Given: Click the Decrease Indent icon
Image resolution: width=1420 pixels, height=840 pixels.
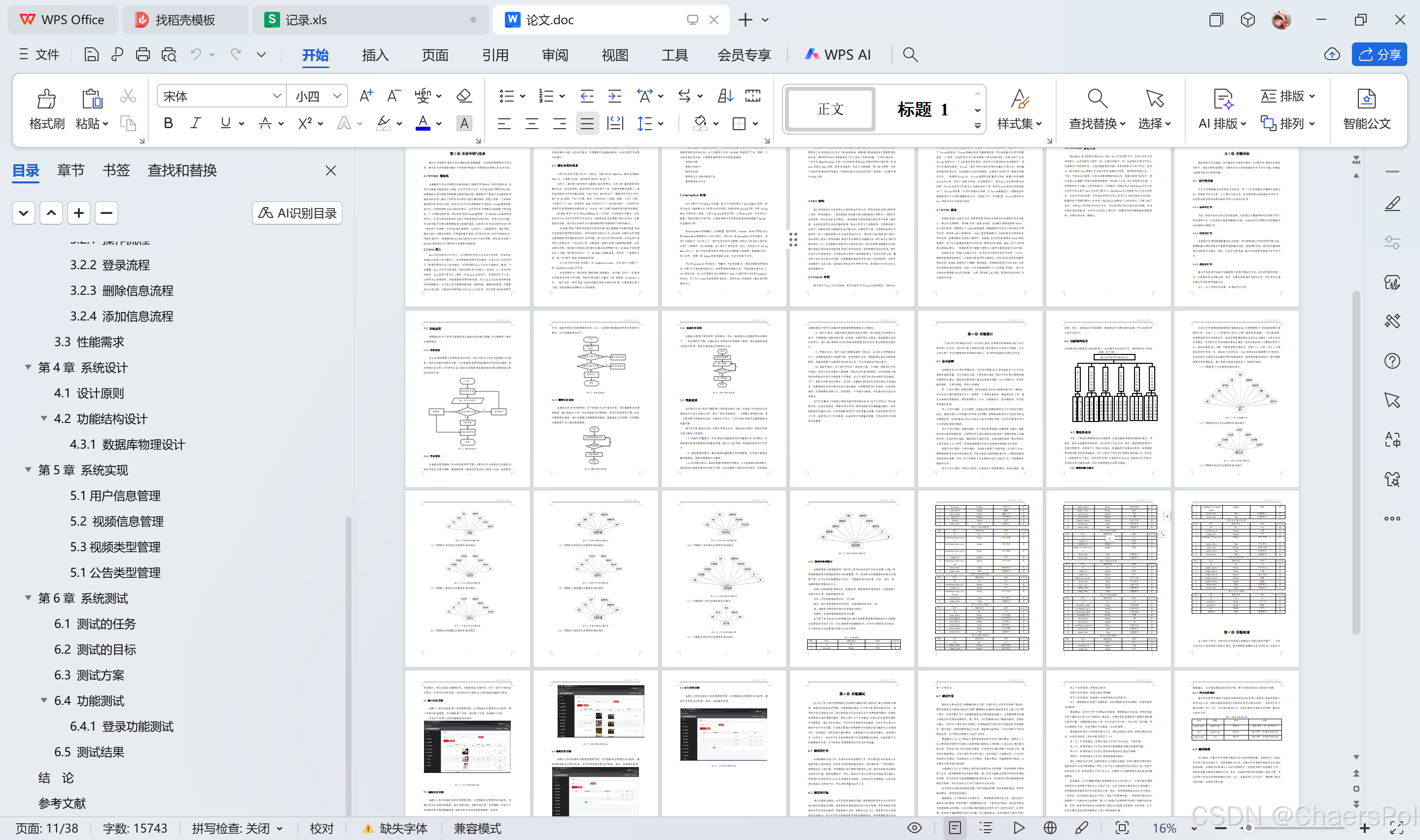Looking at the screenshot, I should (x=587, y=96).
